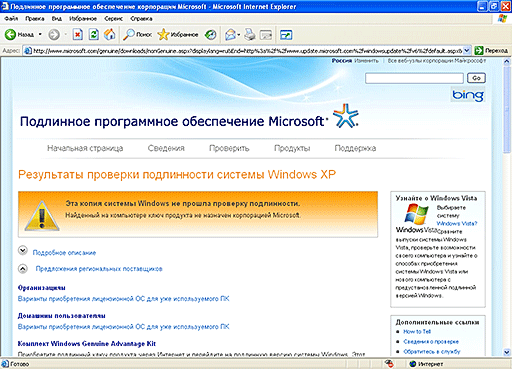Open the Вид menu
This screenshot has height=369, width=512.
pos(57,19)
